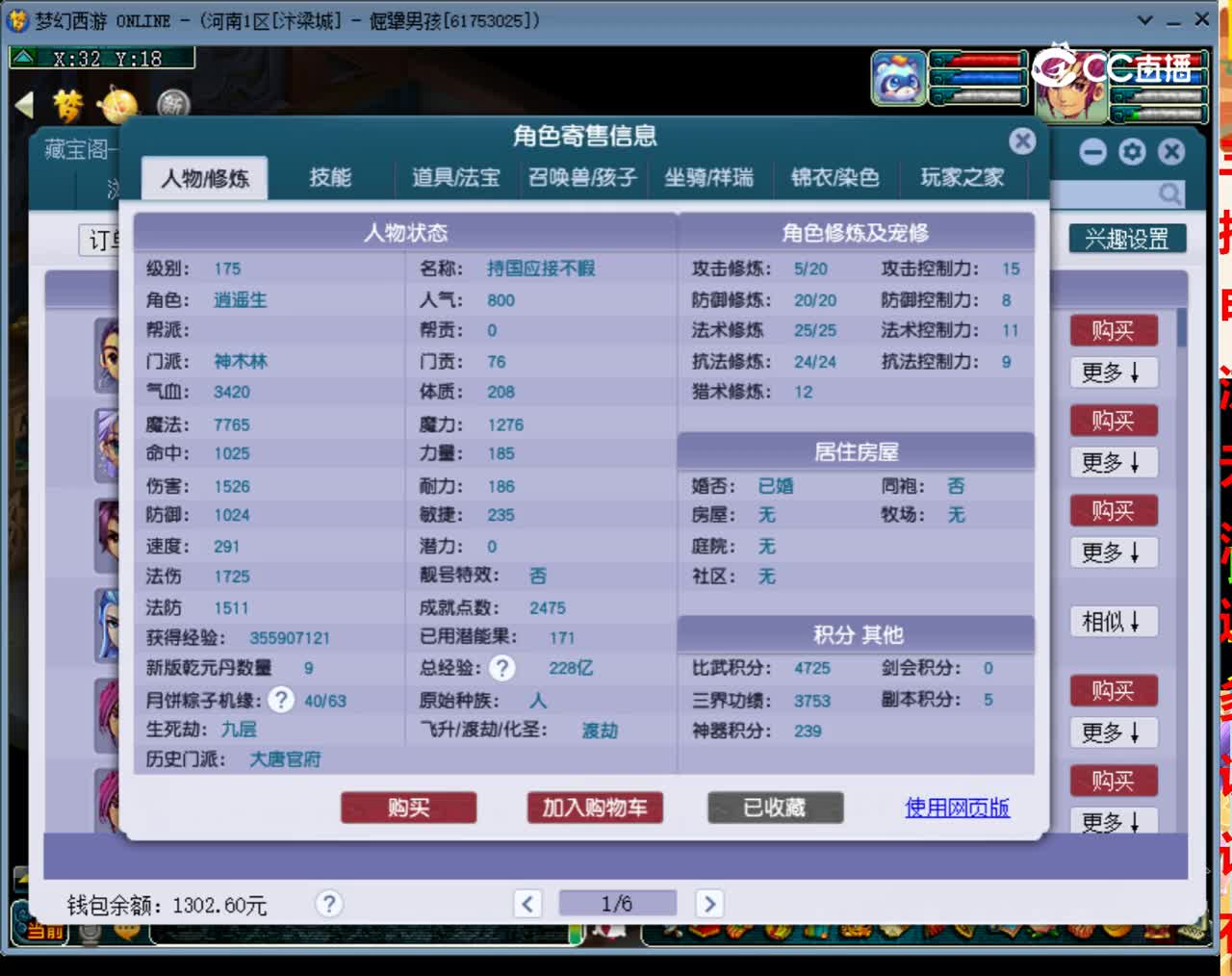1232x976 pixels.
Task: Open the 使用网页版 link
Action: coord(958,808)
